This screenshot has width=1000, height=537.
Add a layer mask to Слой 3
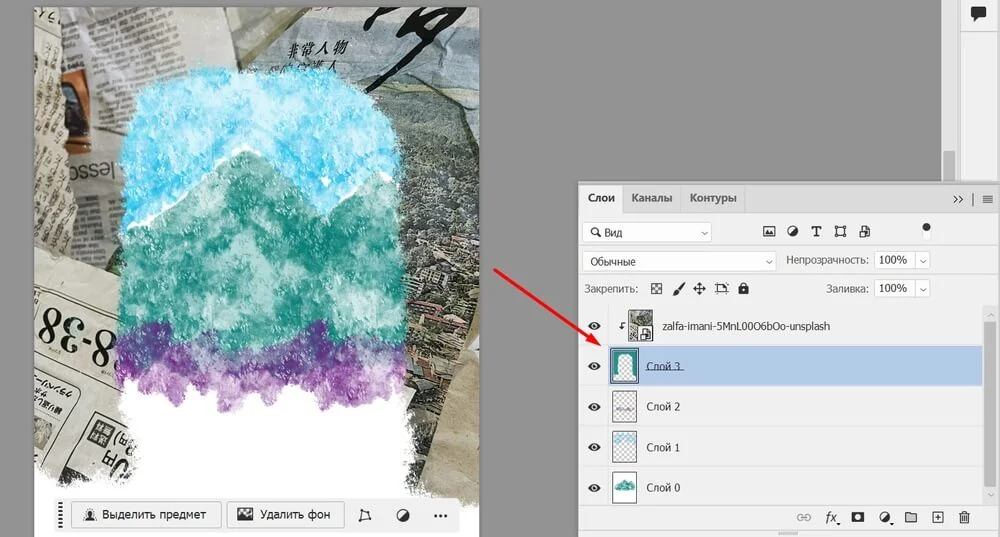click(x=858, y=517)
